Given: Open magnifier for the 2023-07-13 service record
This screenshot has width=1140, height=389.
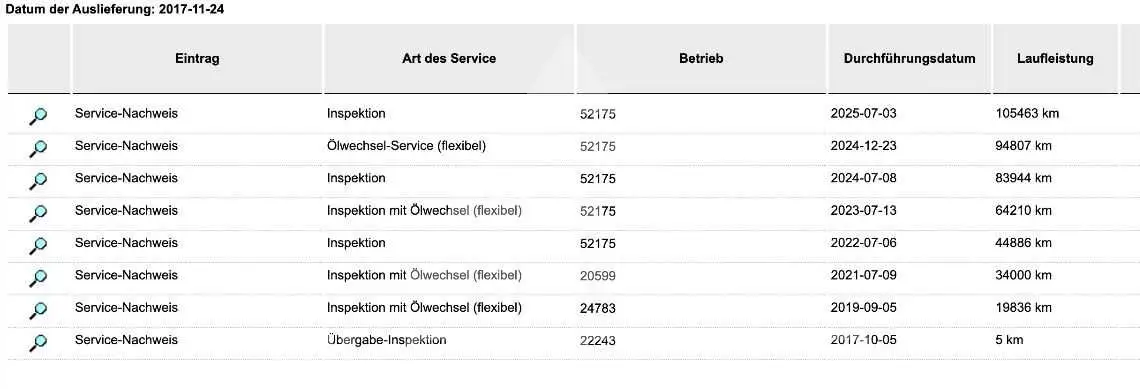Looking at the screenshot, I should pos(39,212).
